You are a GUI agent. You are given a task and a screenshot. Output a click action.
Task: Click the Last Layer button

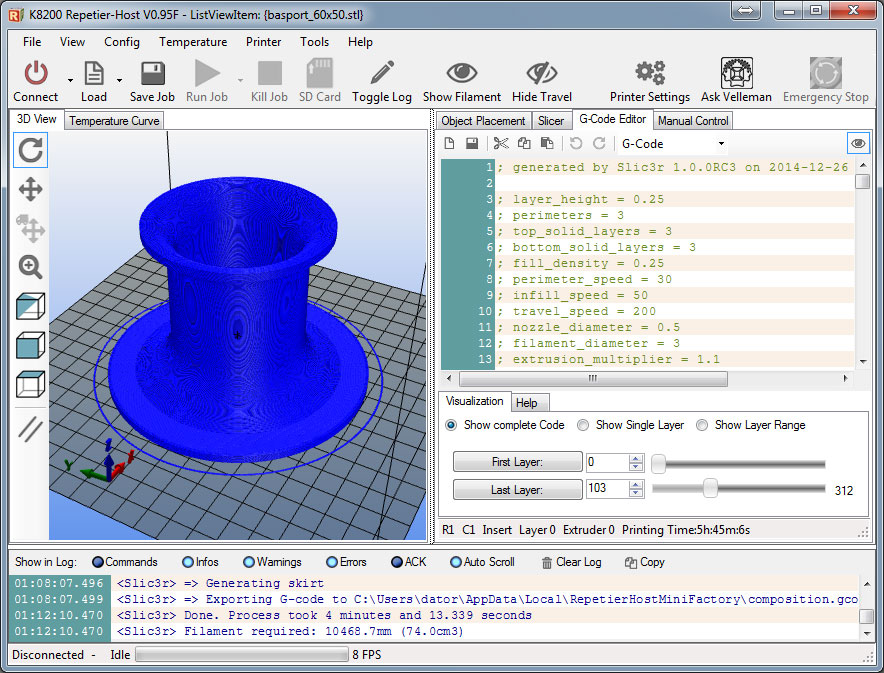click(x=518, y=490)
